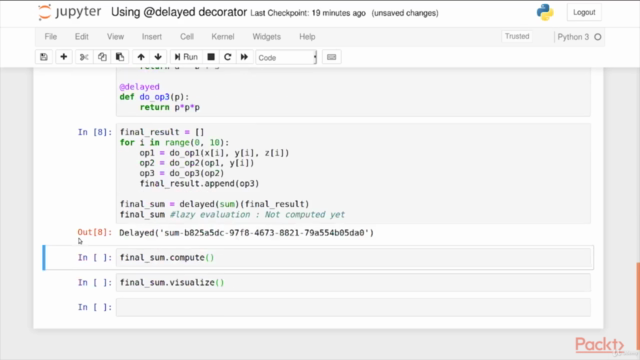Run the selected cell
This screenshot has width=640, height=360.
186,57
